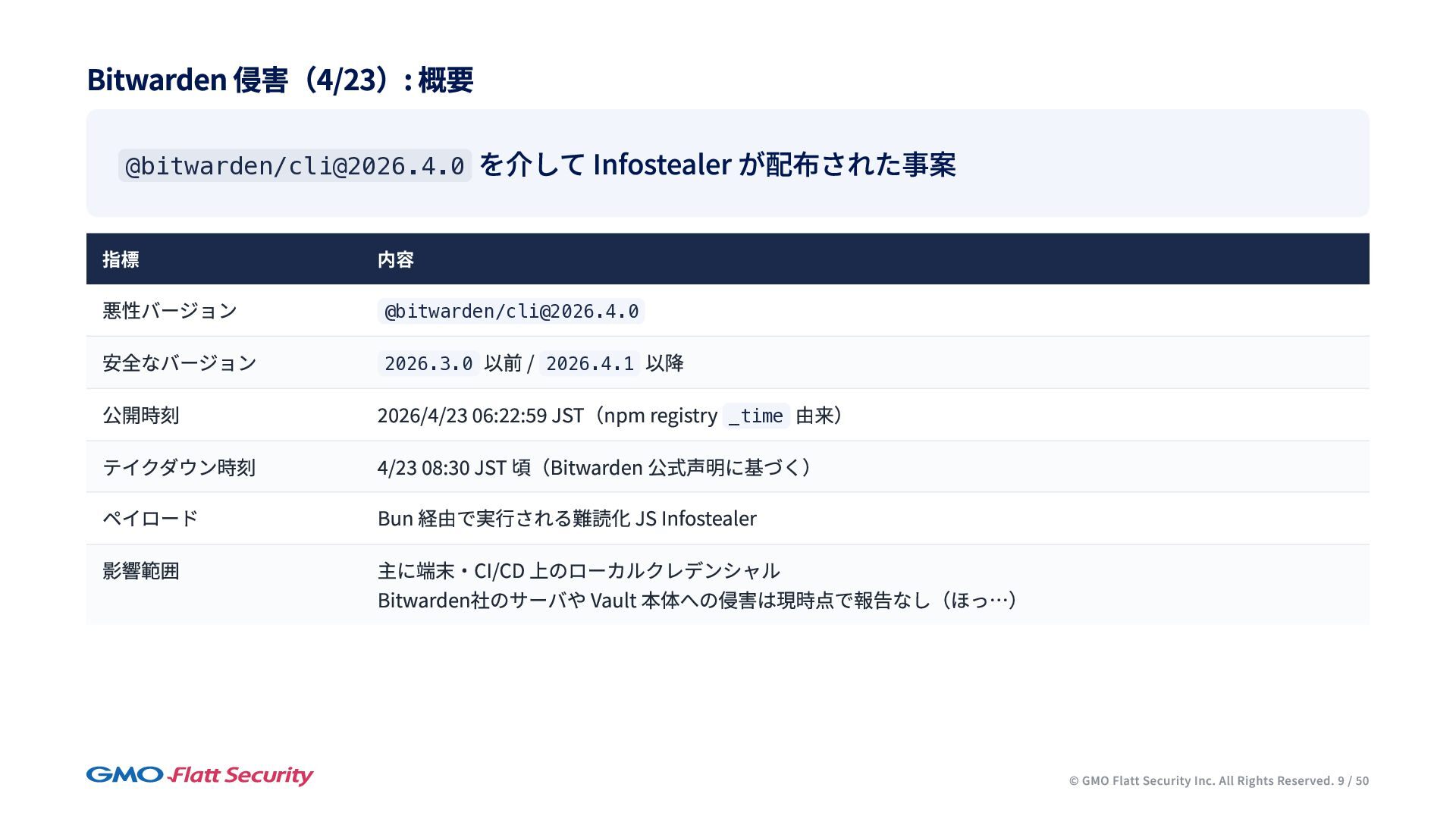The image size is (1456, 819).
Task: Select the 悪性バージョン row label
Action: point(170,311)
